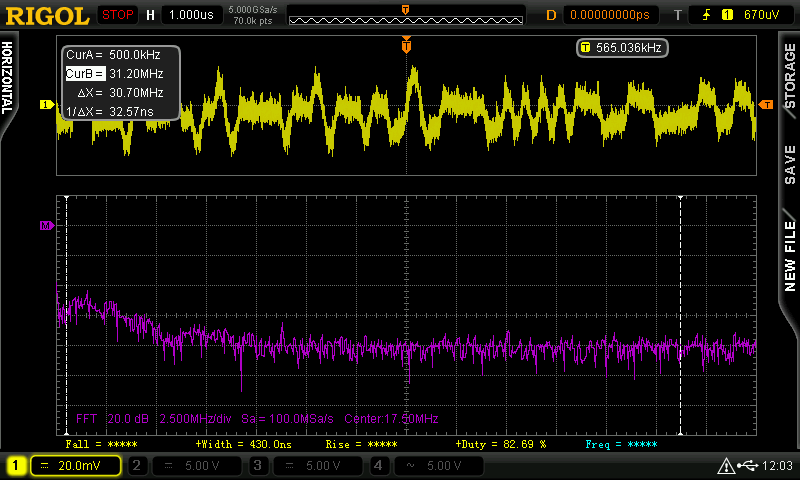Click cursor A dashed line in FFT window
The width and height of the screenshot is (800, 480).
pyautogui.click(x=66, y=315)
